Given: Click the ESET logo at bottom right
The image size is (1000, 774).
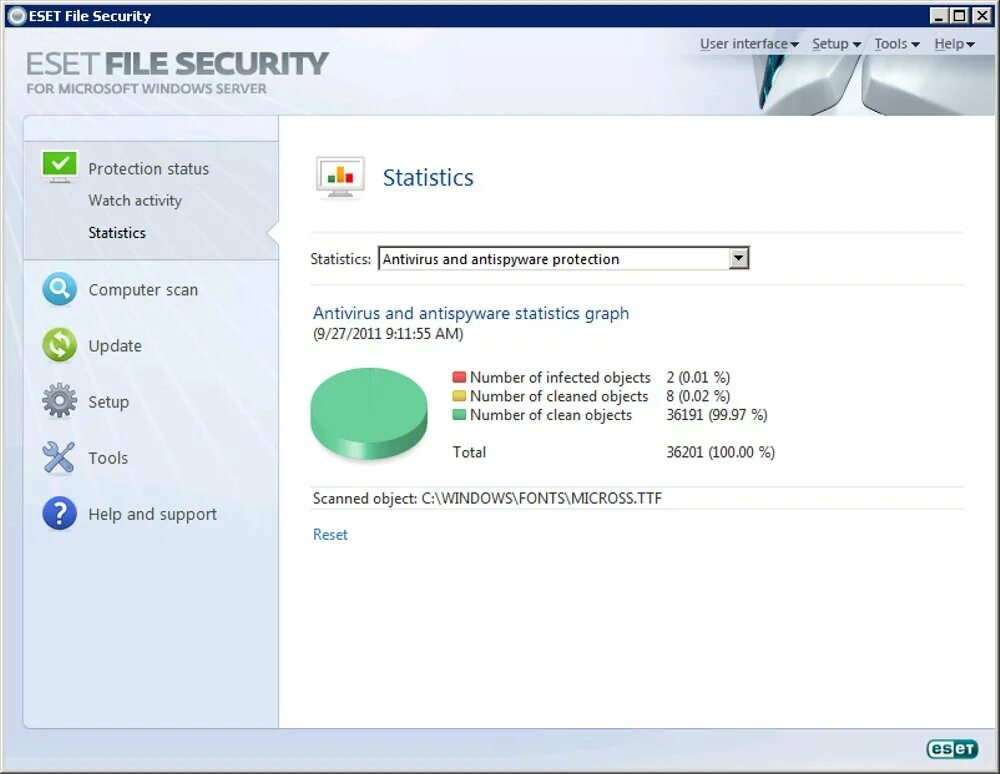Looking at the screenshot, I should (x=952, y=748).
